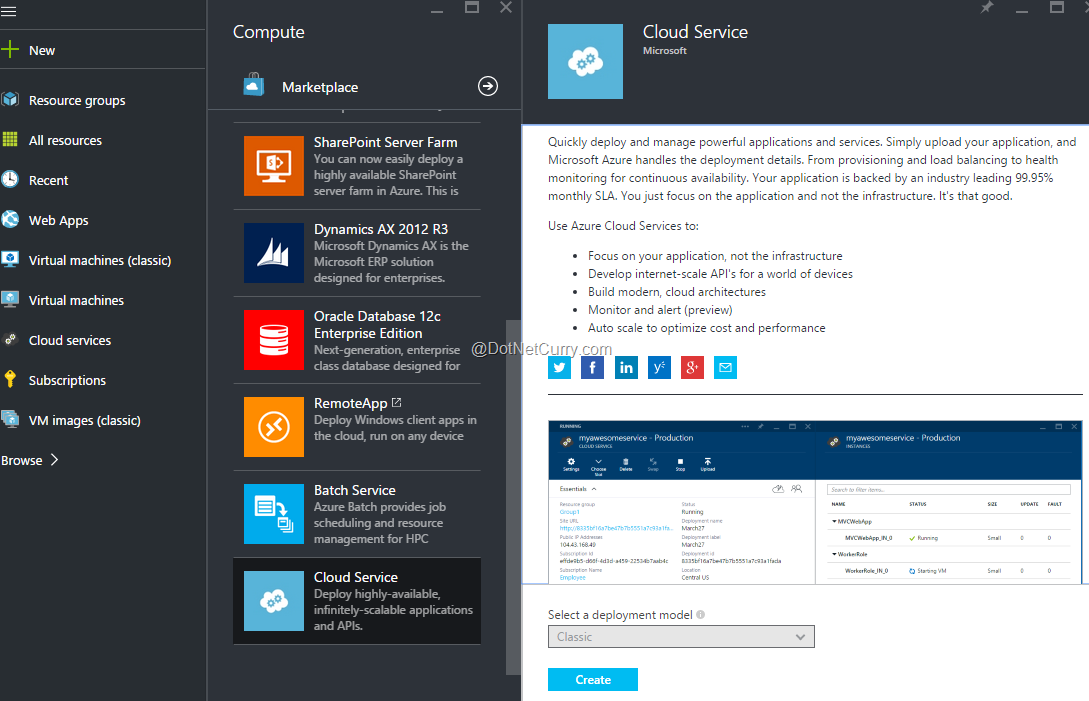Maximize the Cloud Service blade
The image size is (1089, 701).
click(1056, 8)
